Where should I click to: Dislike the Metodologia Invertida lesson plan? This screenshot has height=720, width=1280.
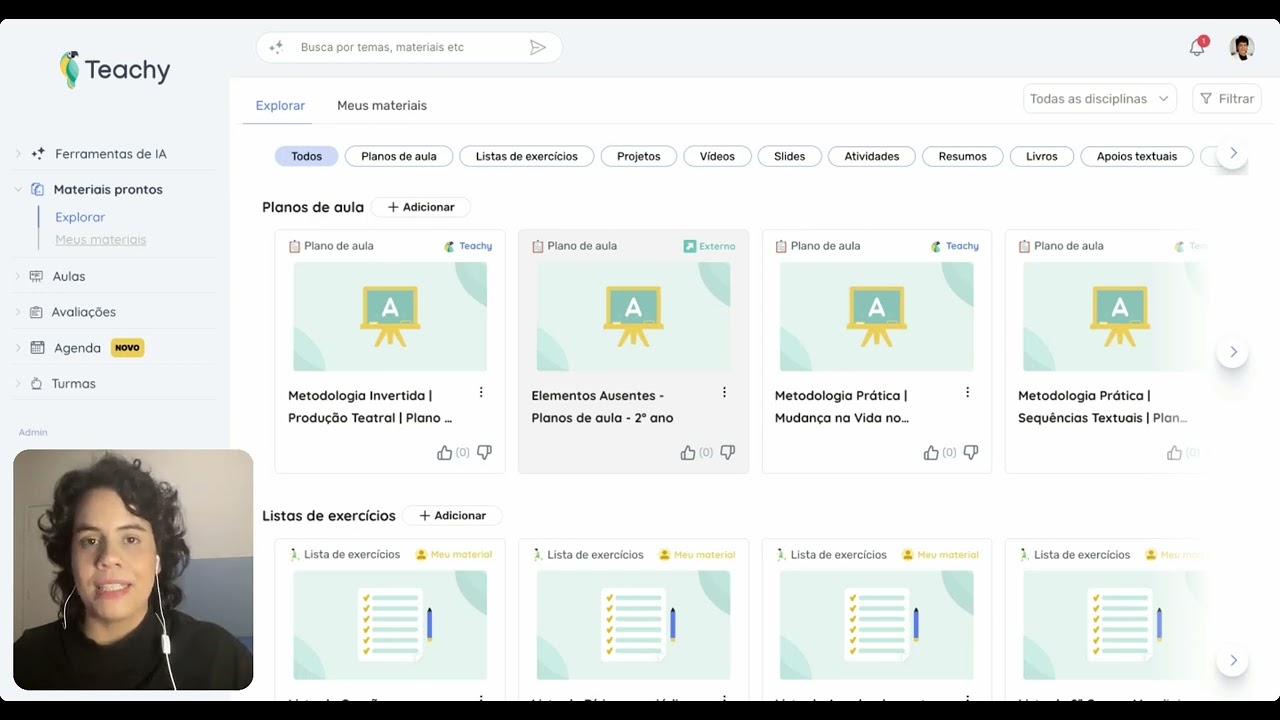tap(484, 453)
